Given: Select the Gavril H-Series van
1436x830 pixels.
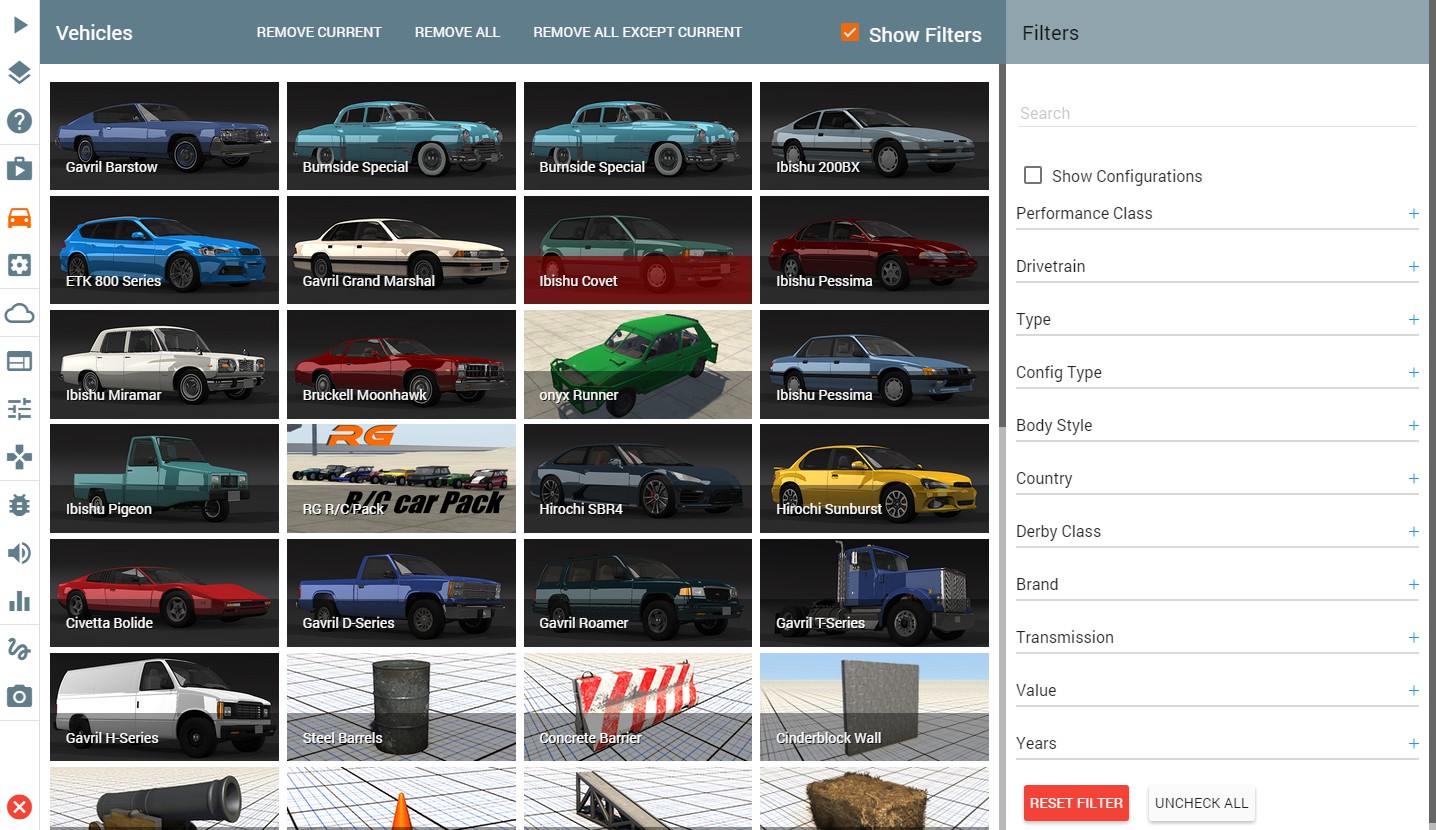Looking at the screenshot, I should click(164, 707).
